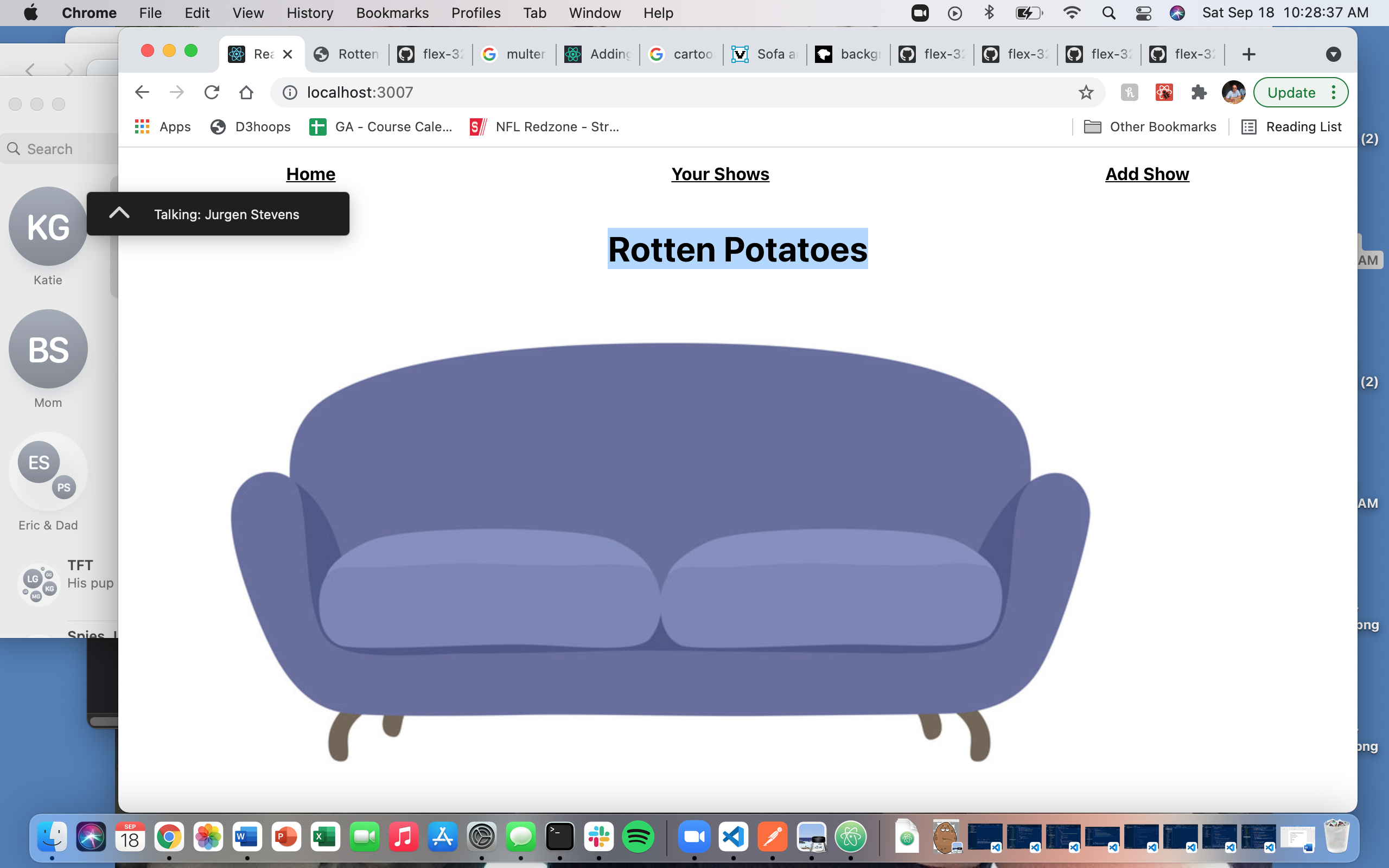Click the Wi-Fi icon in the menu bar
Viewport: 1389px width, 868px height.
(1072, 12)
